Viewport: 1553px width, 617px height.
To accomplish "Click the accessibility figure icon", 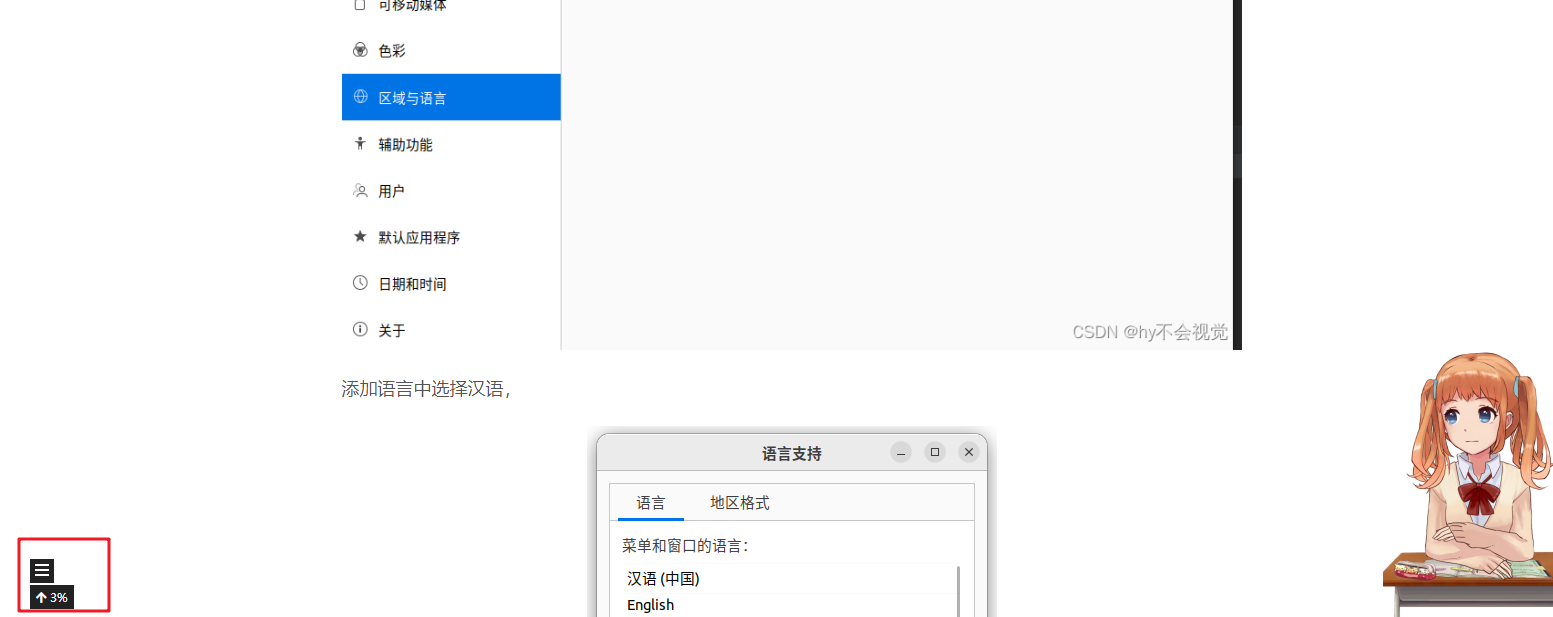I will [x=361, y=144].
